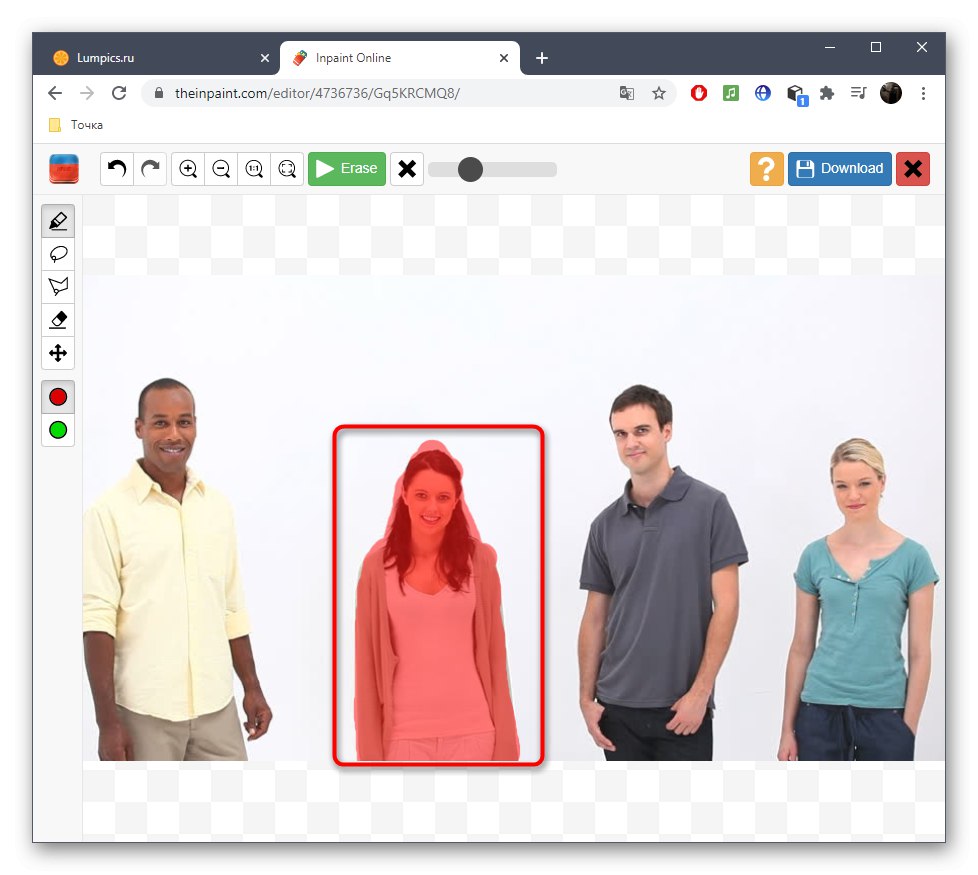This screenshot has width=978, height=875.
Task: Adjust the brush size slider handle
Action: coord(470,169)
